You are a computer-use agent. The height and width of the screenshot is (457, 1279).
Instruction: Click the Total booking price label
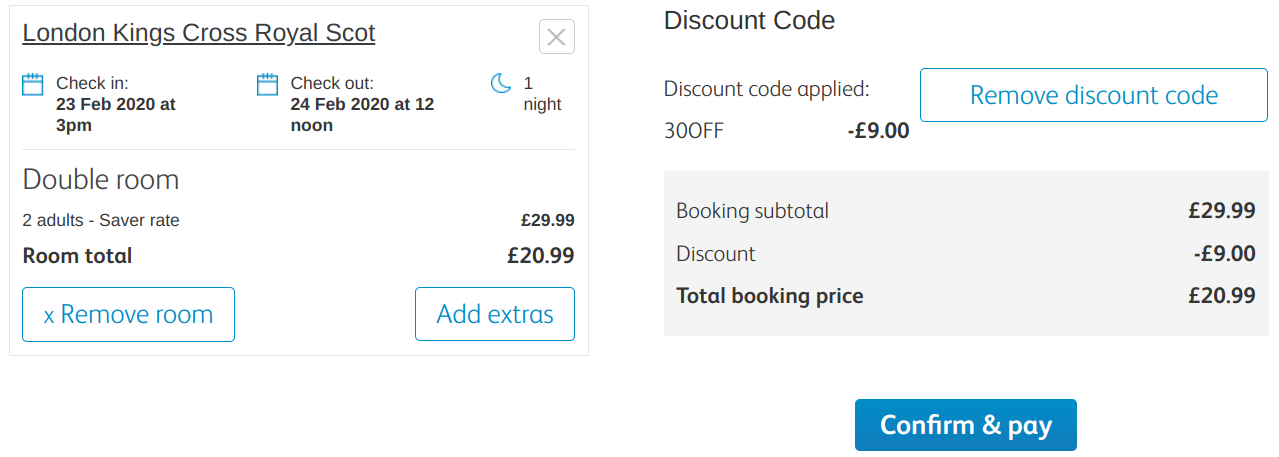(x=769, y=296)
